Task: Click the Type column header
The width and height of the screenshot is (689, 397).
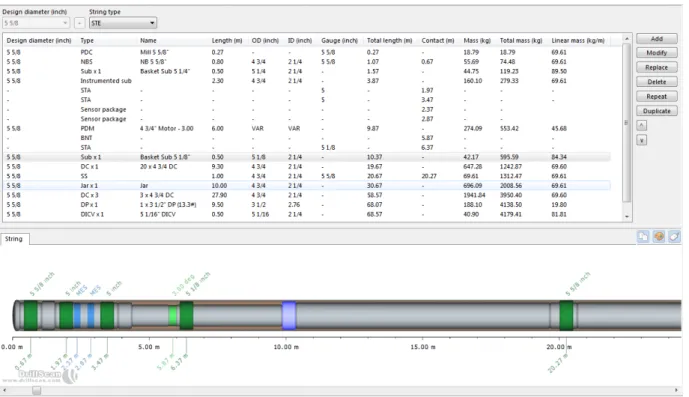Action: click(87, 40)
